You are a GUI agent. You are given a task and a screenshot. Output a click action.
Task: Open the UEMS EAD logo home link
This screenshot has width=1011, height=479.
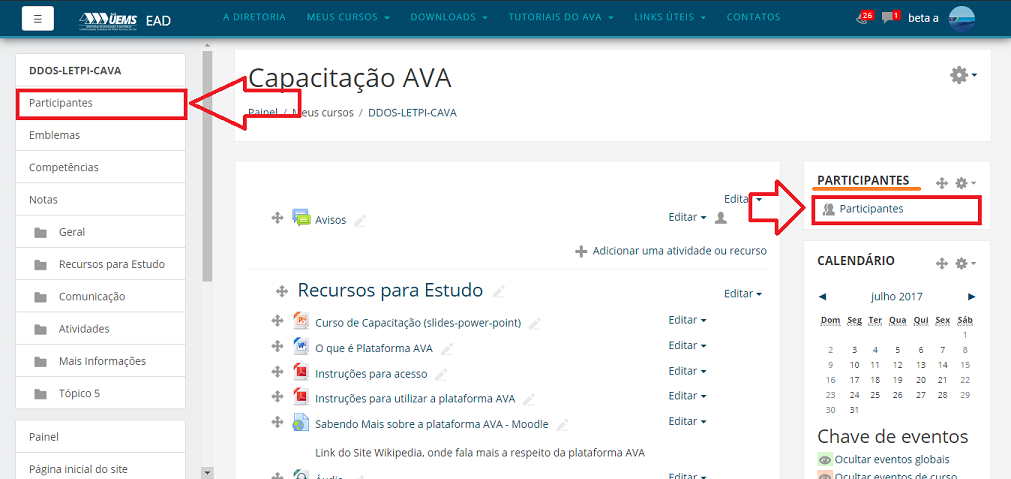pos(124,20)
